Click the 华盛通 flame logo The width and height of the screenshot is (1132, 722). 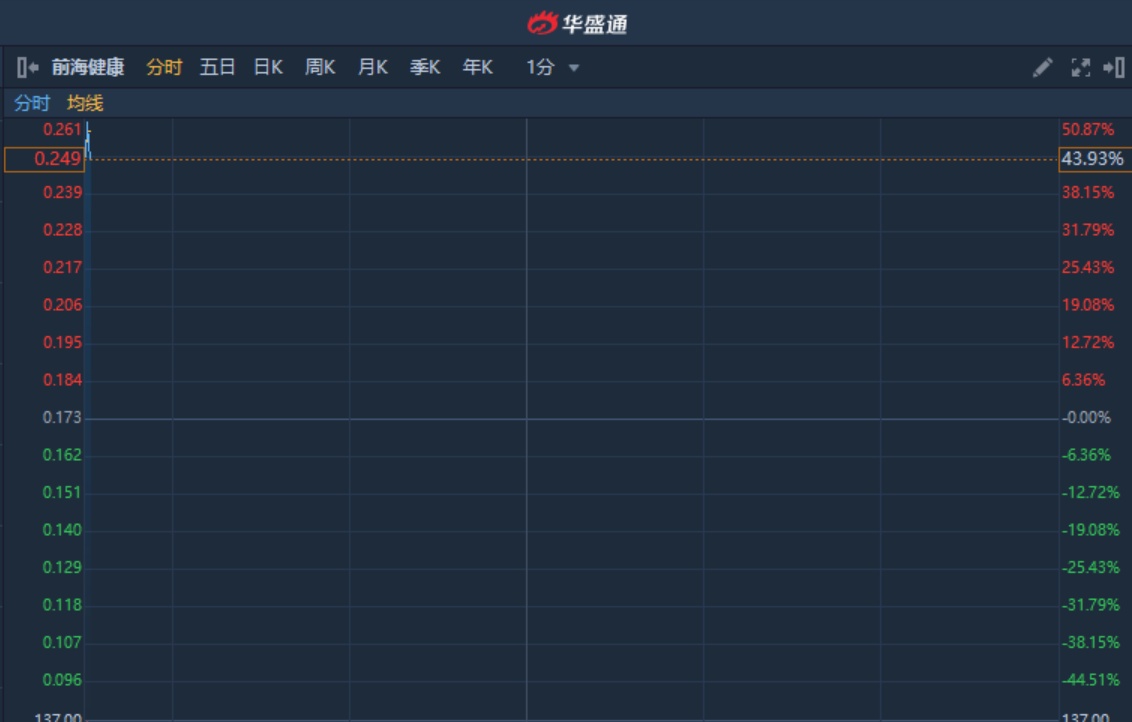[x=543, y=23]
